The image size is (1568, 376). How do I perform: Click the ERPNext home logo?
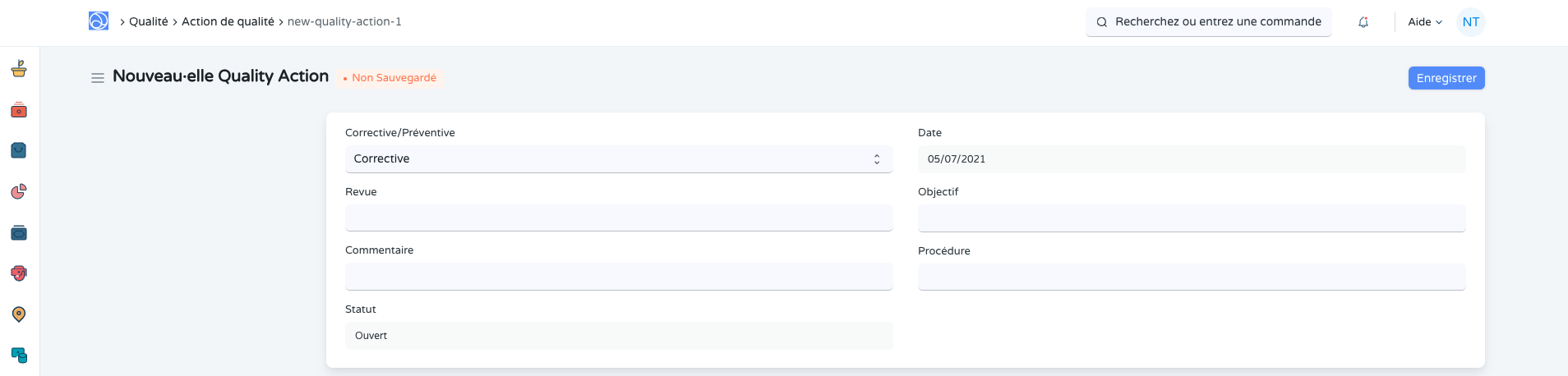[99, 21]
